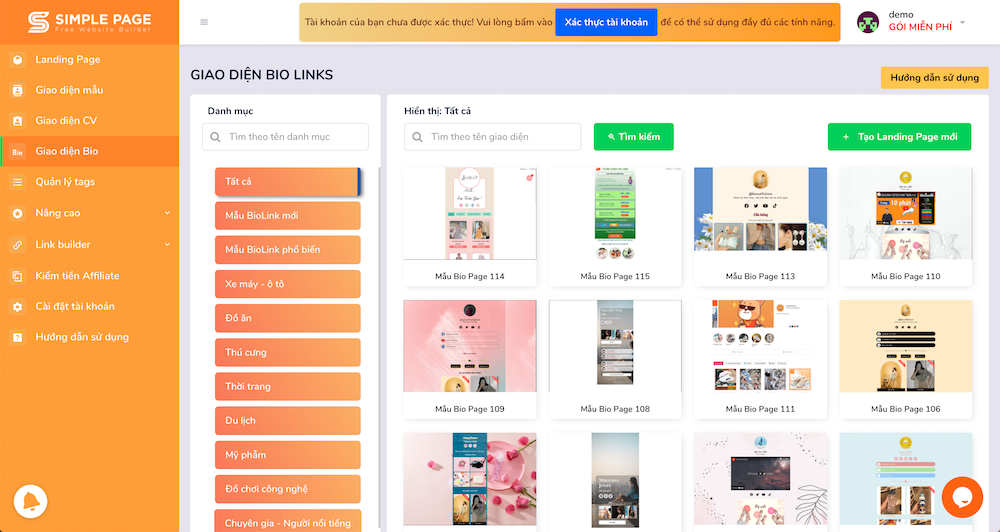1000x532 pixels.
Task: Click the Hướng dẫn sử dụng question icon
Action: coord(17,337)
